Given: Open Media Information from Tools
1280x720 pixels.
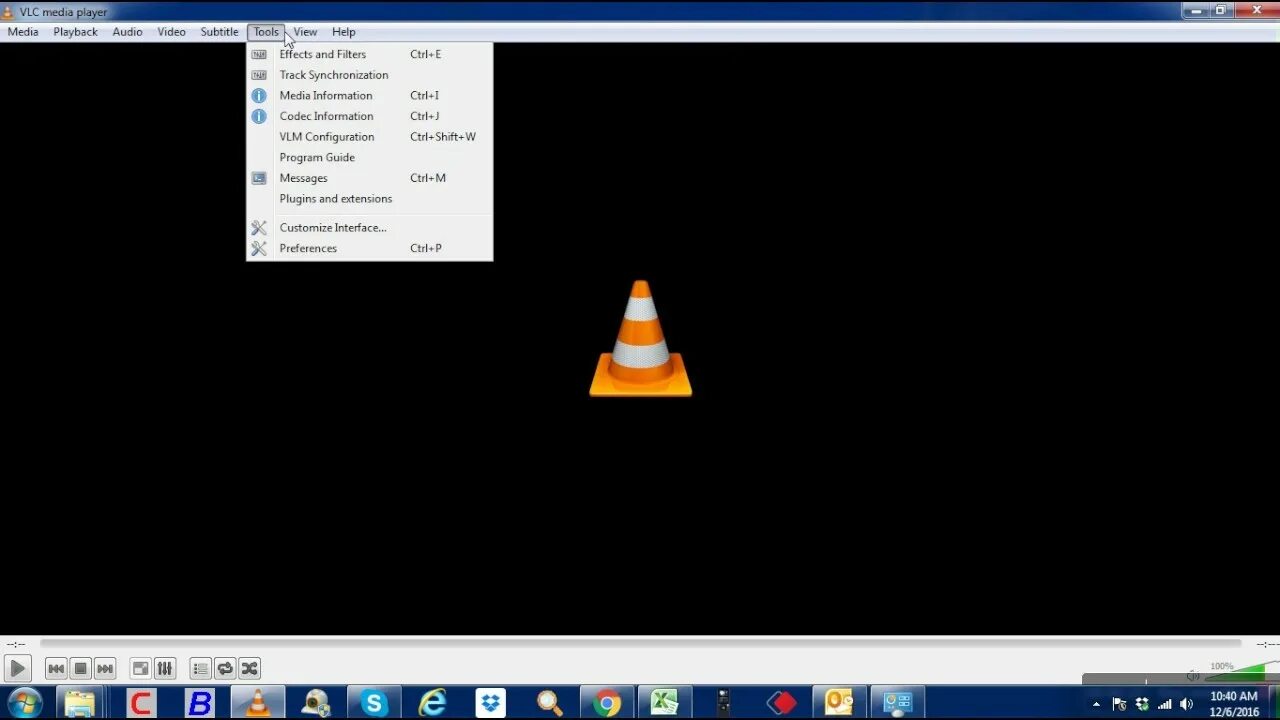Looking at the screenshot, I should point(369,96).
